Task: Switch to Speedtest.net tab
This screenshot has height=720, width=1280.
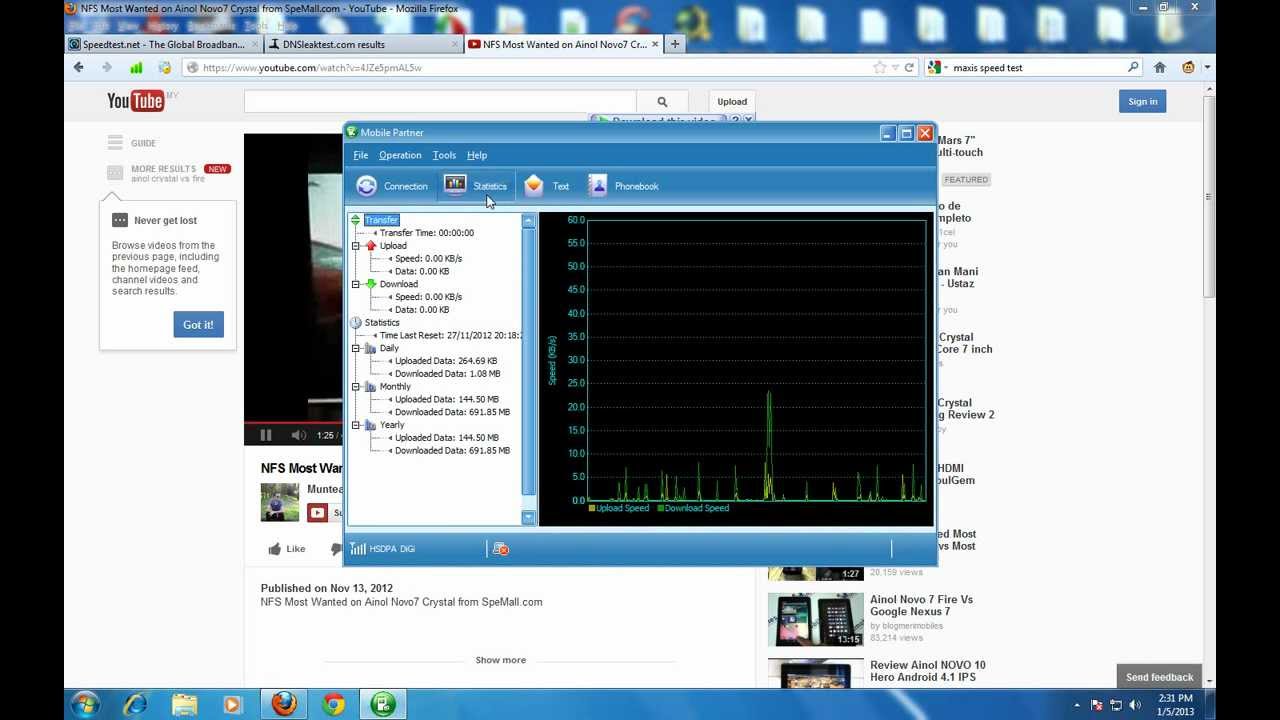Action: pos(163,44)
